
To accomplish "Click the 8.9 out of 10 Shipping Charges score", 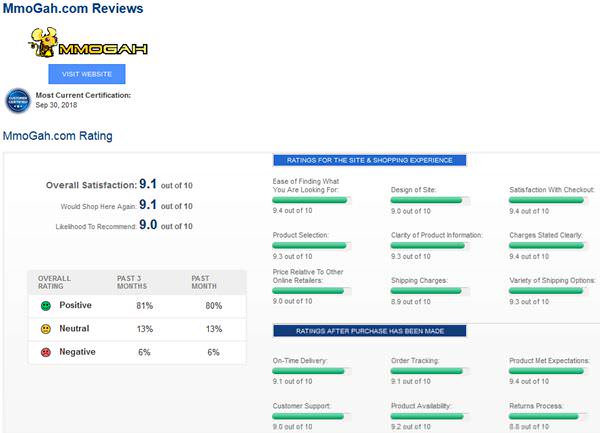I will 411,302.
